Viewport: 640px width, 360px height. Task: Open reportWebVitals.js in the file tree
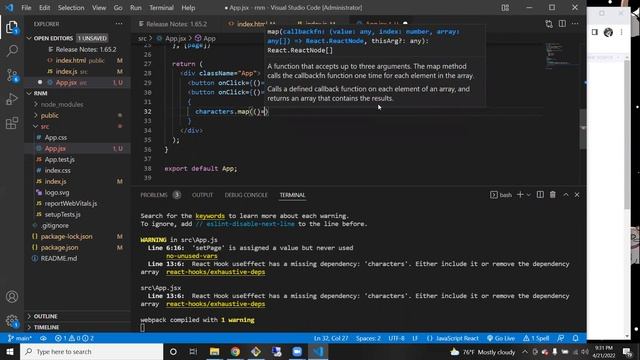pos(71,203)
